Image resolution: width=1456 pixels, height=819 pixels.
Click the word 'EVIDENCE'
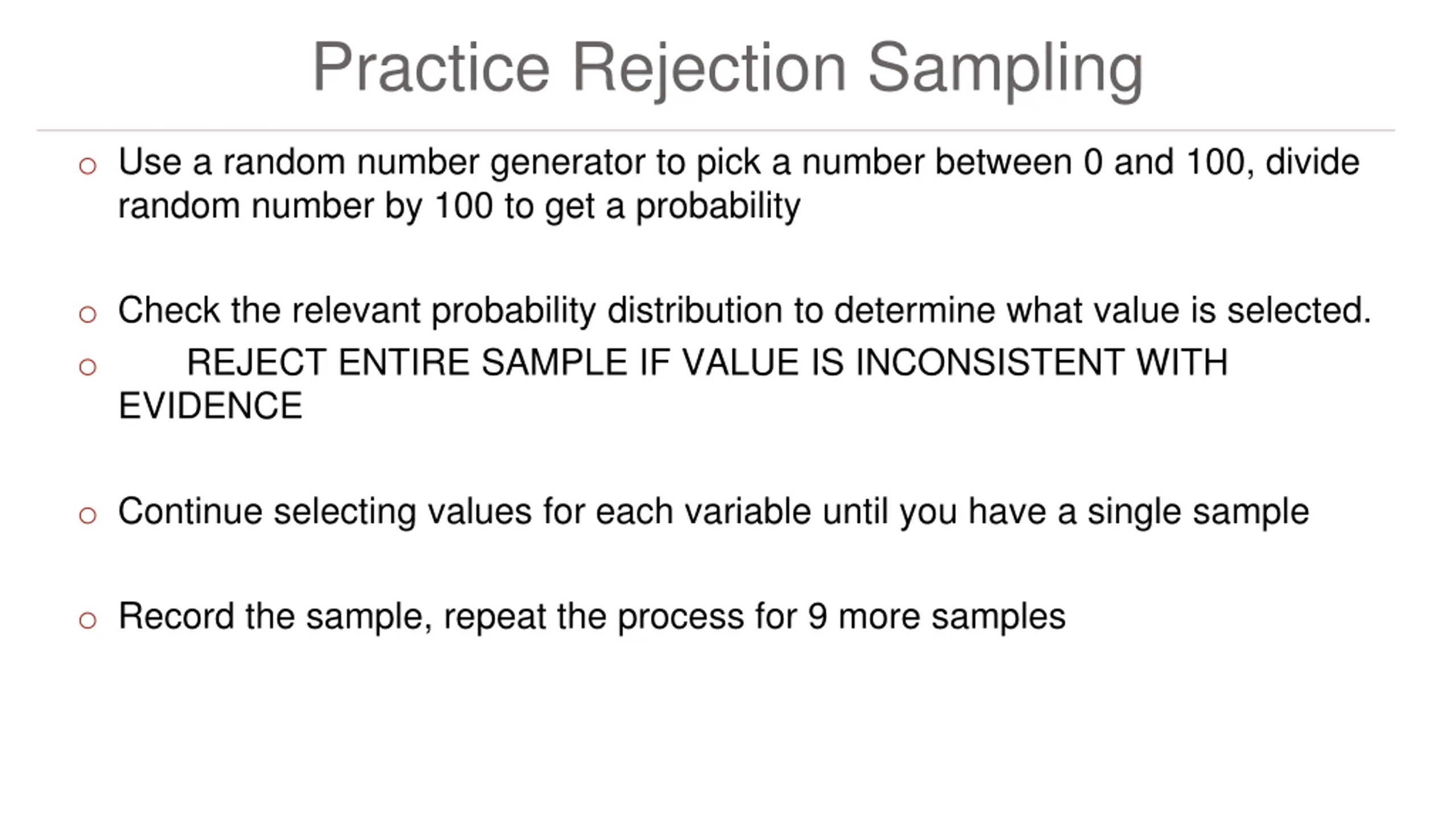tap(210, 406)
